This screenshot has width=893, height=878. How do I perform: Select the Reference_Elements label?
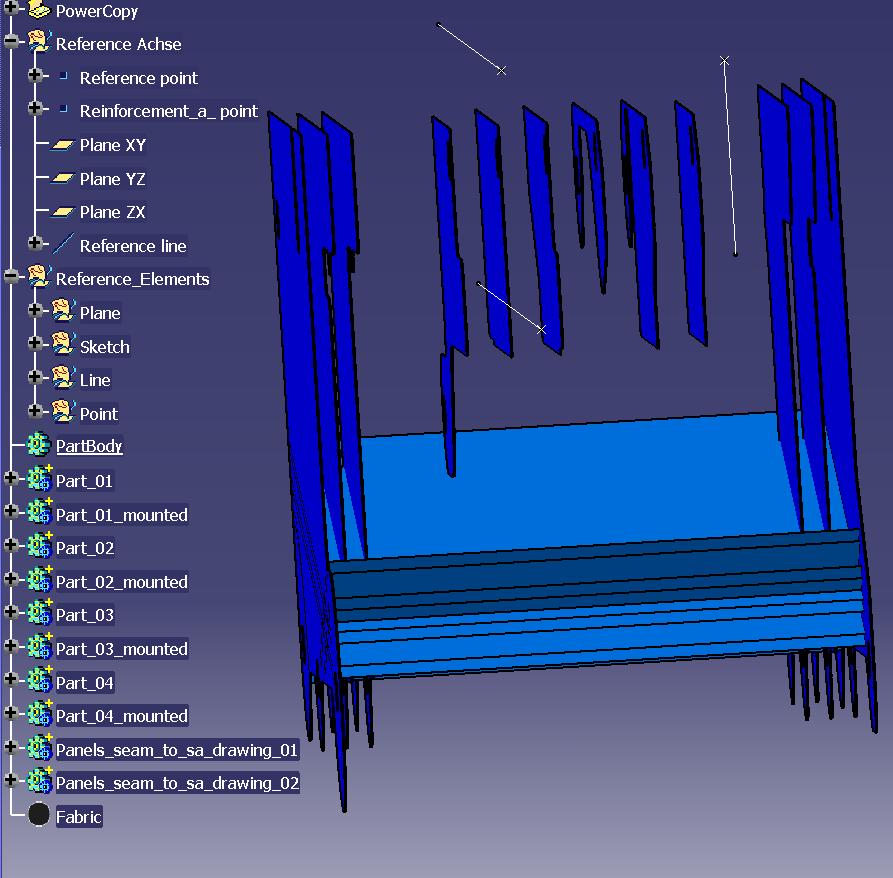133,279
